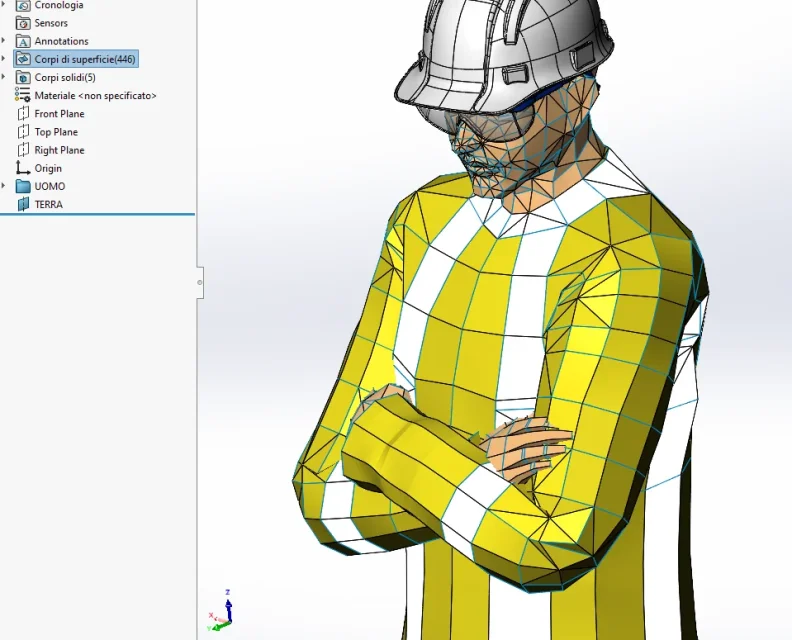
Task: Click the Sensors folder icon
Action: tap(23, 23)
